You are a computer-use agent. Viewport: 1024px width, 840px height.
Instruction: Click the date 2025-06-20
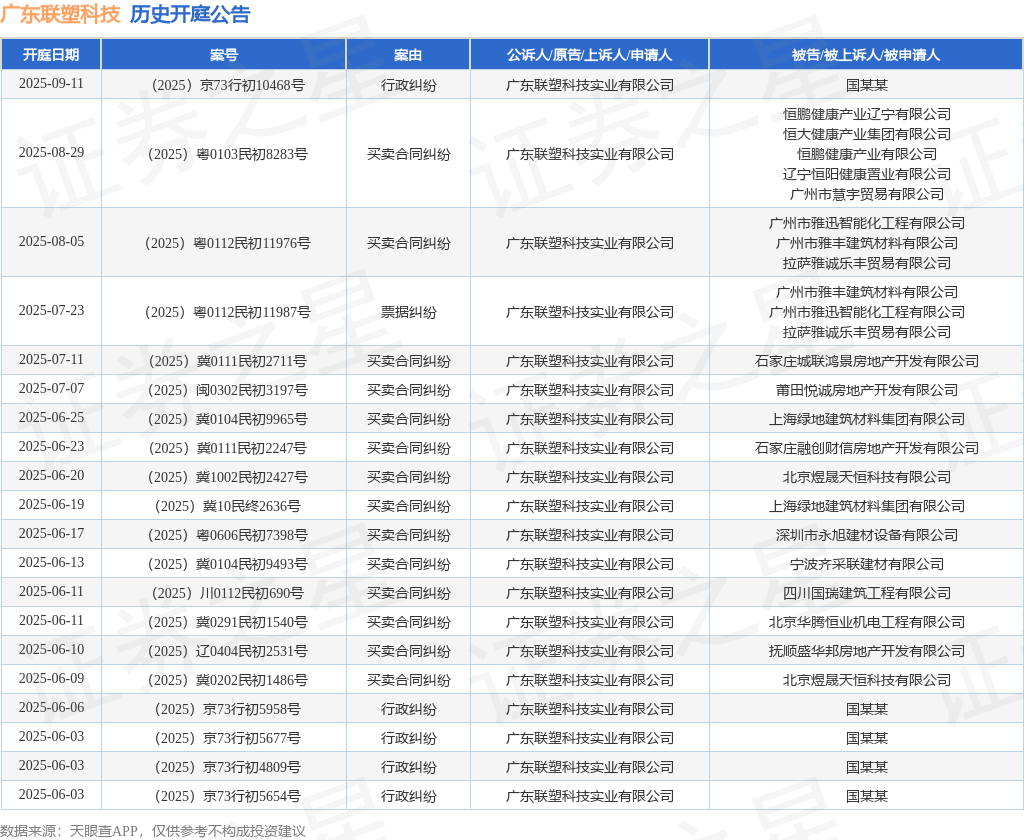[51, 476]
